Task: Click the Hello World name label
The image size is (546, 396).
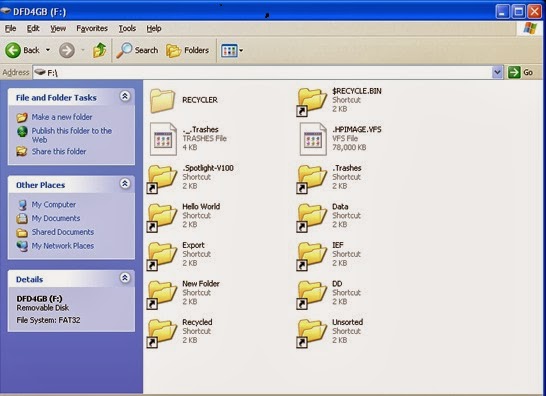Action: [x=201, y=207]
